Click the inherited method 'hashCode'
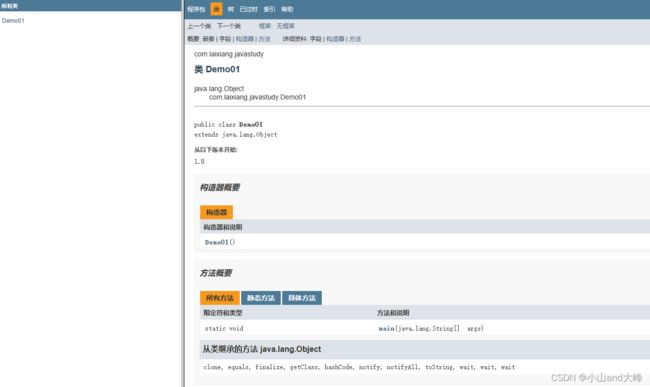 [338, 367]
